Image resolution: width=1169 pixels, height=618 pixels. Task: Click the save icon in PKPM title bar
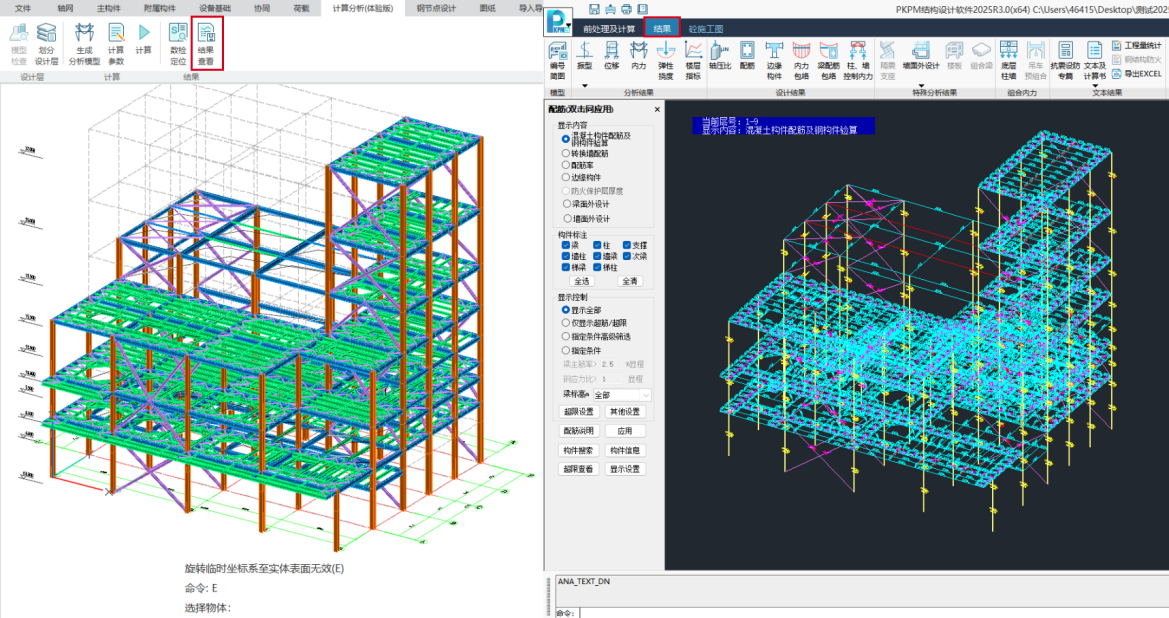click(x=594, y=8)
